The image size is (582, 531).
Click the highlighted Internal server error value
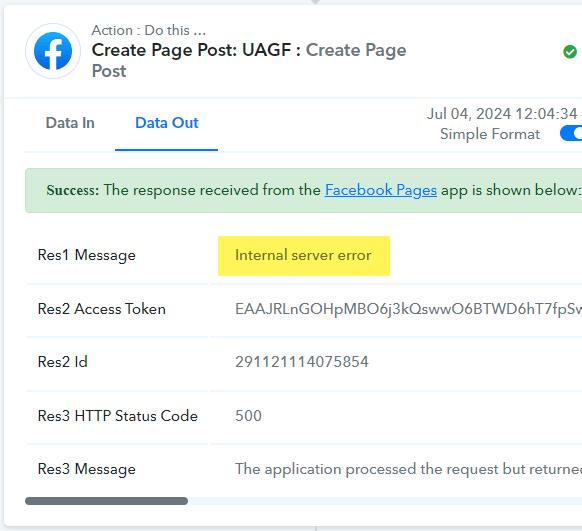pos(304,256)
